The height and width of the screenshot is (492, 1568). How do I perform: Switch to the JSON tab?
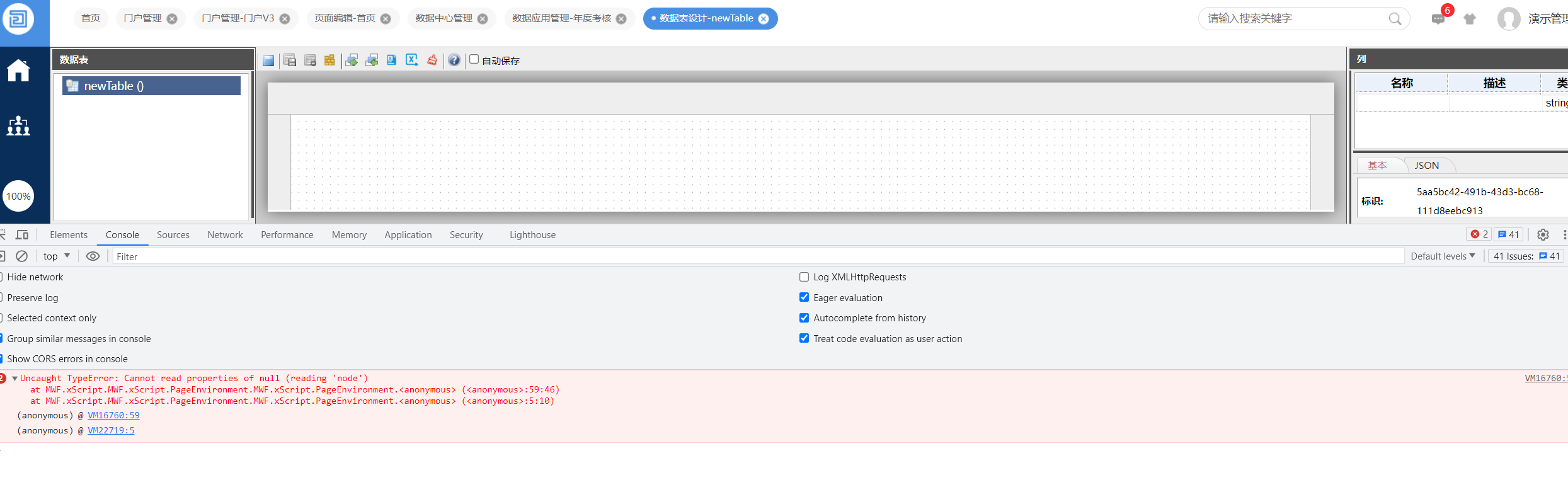point(1426,166)
